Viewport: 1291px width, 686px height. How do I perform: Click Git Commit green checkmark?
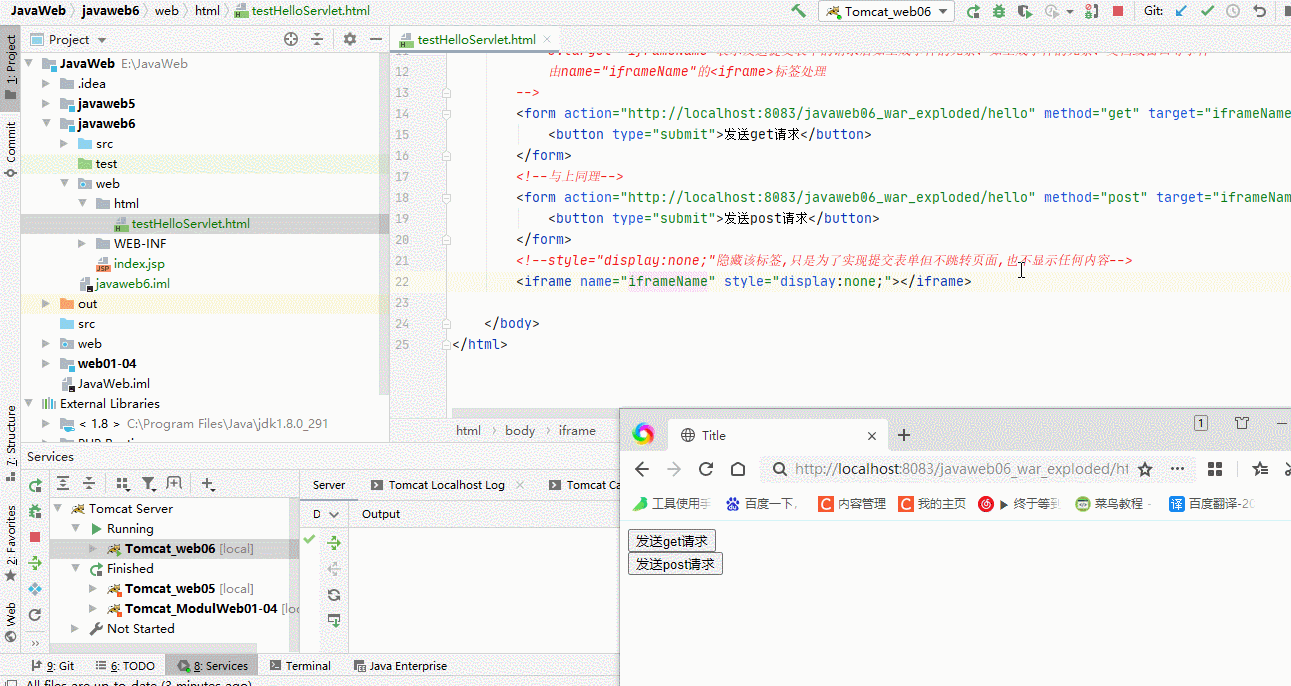(1207, 11)
